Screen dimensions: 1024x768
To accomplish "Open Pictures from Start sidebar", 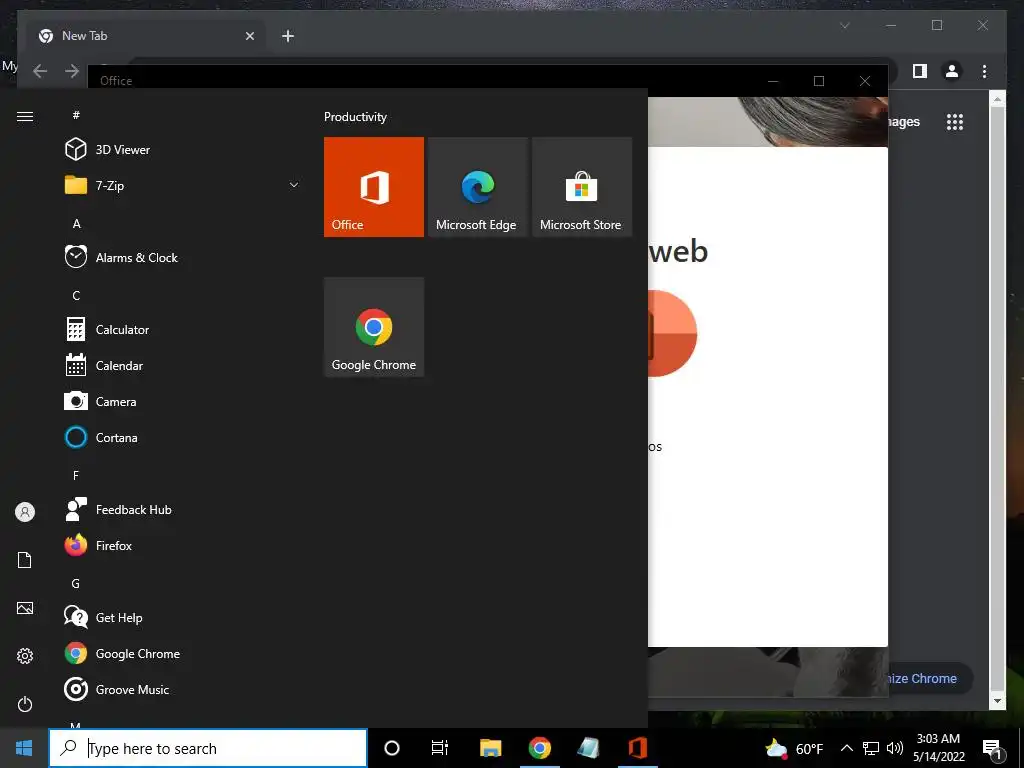I will pyautogui.click(x=25, y=608).
